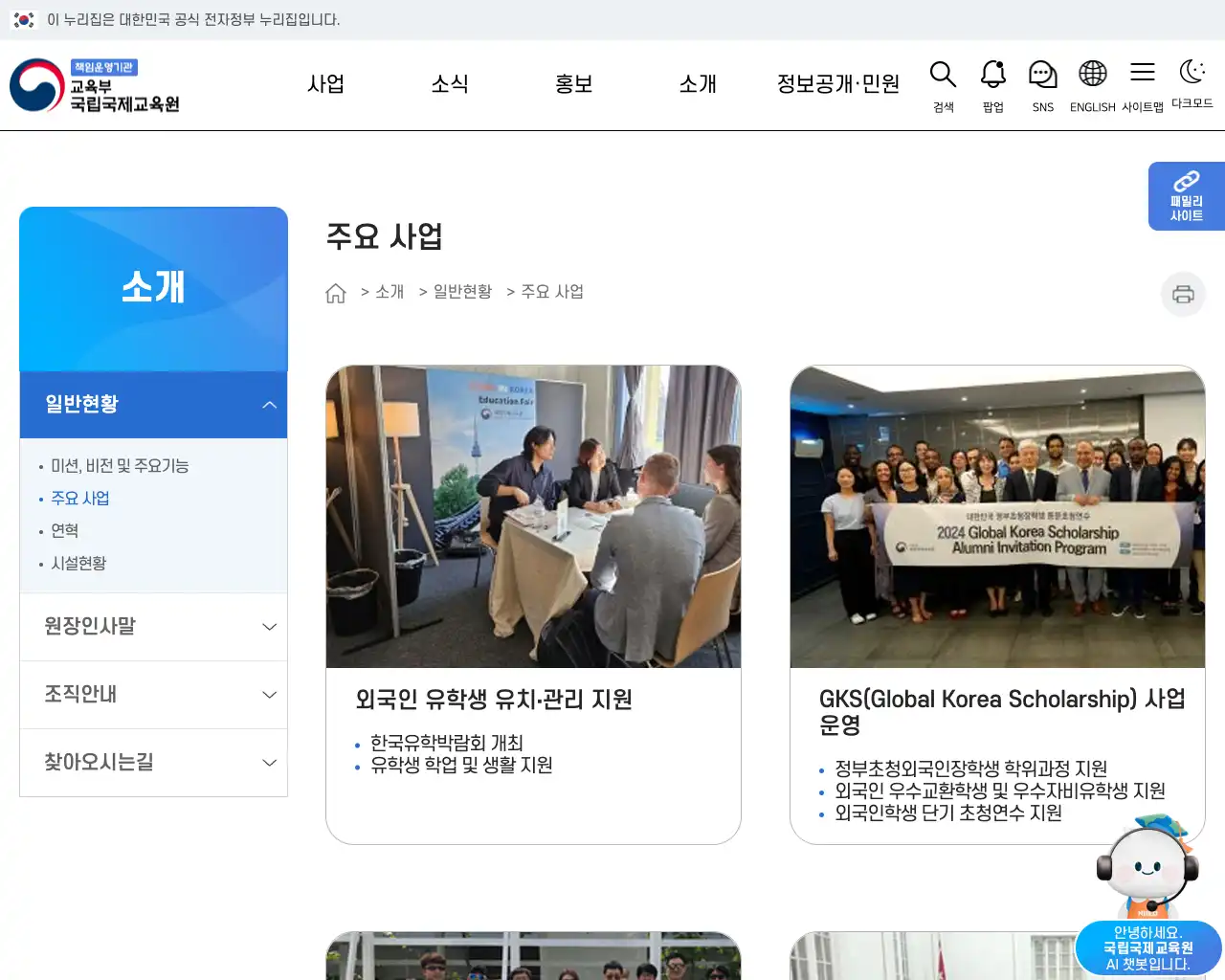Viewport: 1225px width, 980px height.
Task: Click the 주요 사업 breadcrumb link
Action: pyautogui.click(x=552, y=292)
